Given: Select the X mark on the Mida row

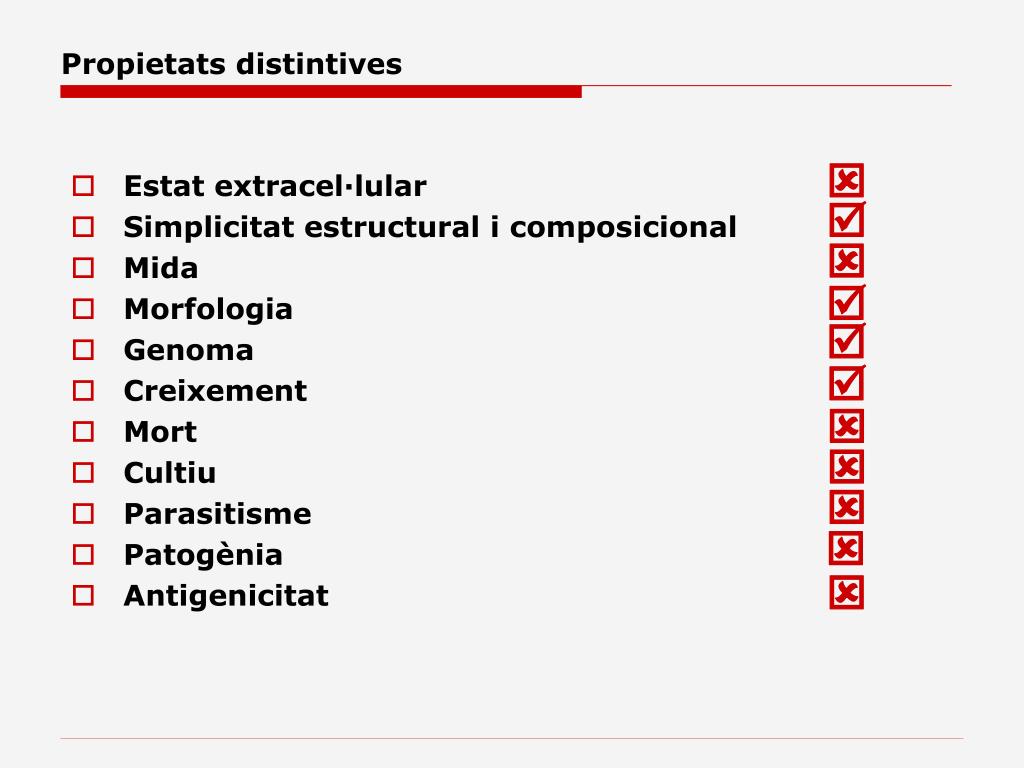Looking at the screenshot, I should [846, 261].
